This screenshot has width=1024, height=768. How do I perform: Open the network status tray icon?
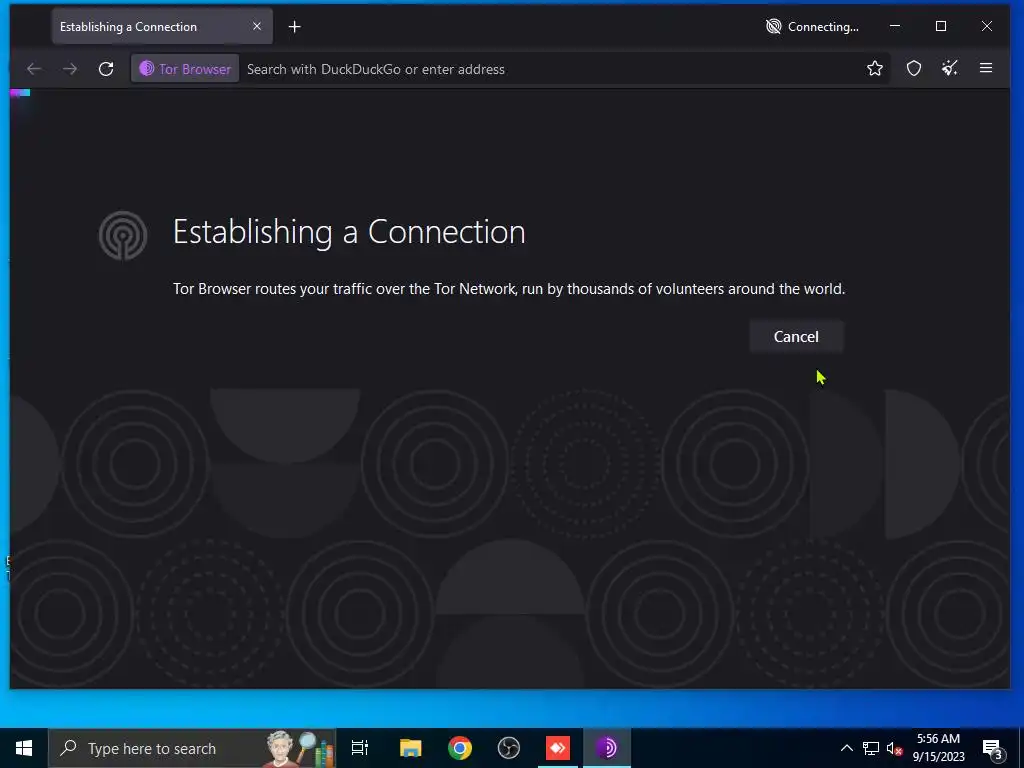(871, 748)
